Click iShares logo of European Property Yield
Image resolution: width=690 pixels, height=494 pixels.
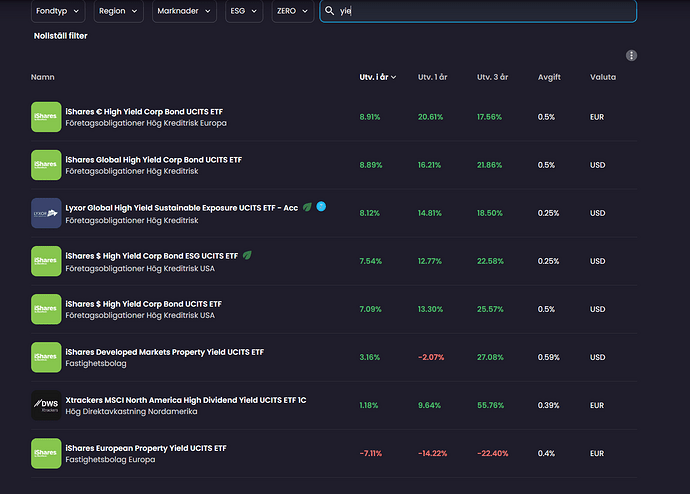click(46, 453)
